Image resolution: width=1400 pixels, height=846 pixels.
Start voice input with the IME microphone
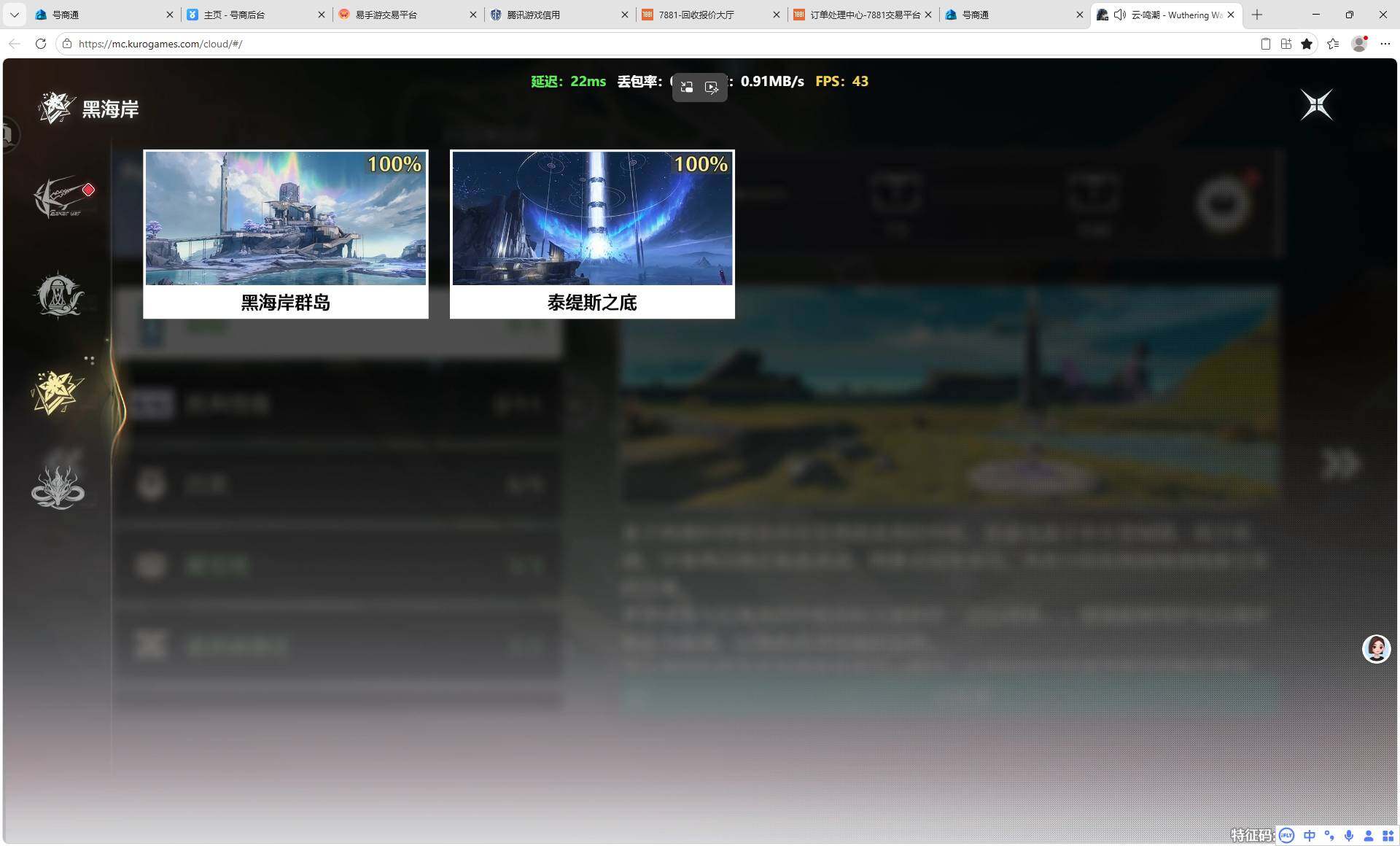1349,836
